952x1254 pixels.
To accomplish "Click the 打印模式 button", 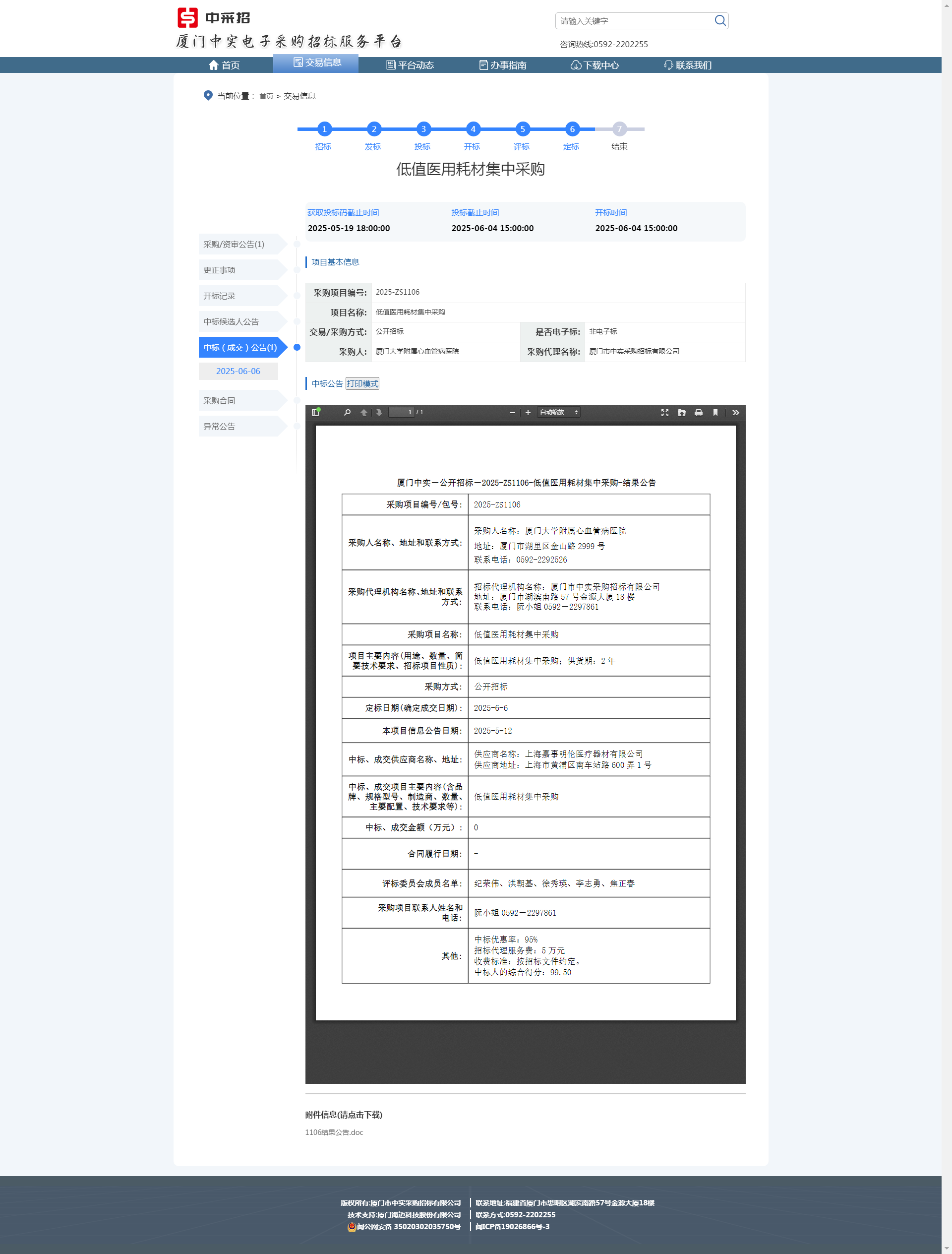I will coord(362,383).
